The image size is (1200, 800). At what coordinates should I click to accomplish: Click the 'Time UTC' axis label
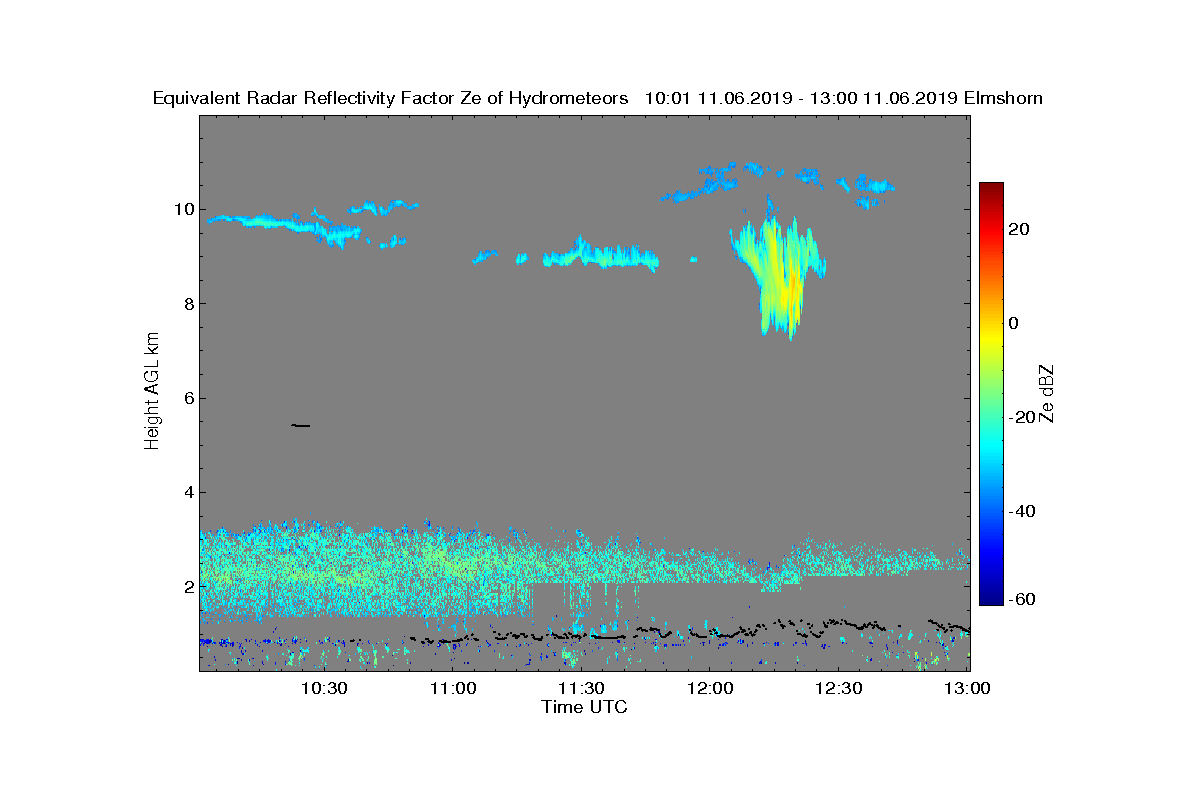[x=585, y=707]
